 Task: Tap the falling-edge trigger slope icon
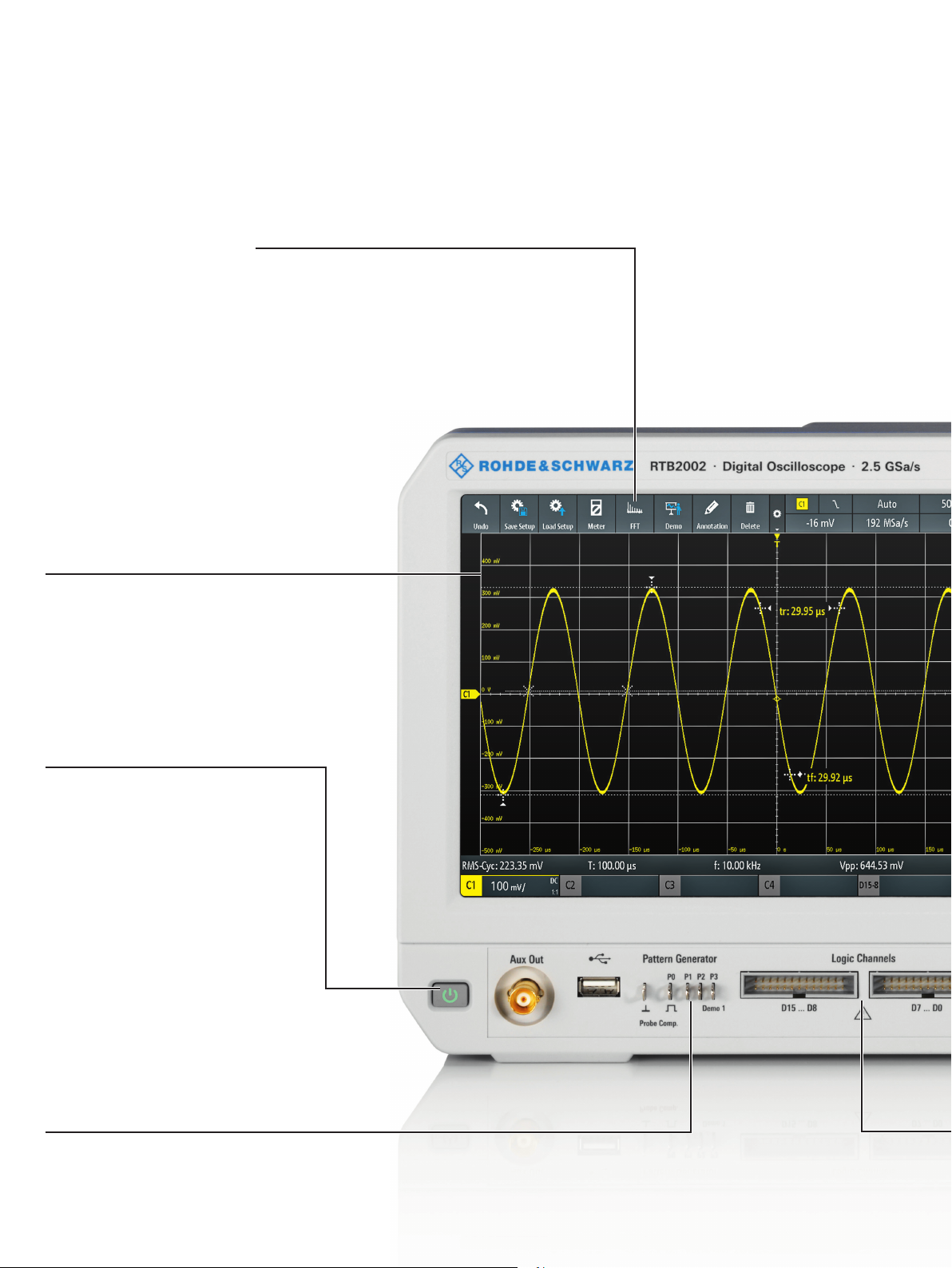click(x=835, y=505)
